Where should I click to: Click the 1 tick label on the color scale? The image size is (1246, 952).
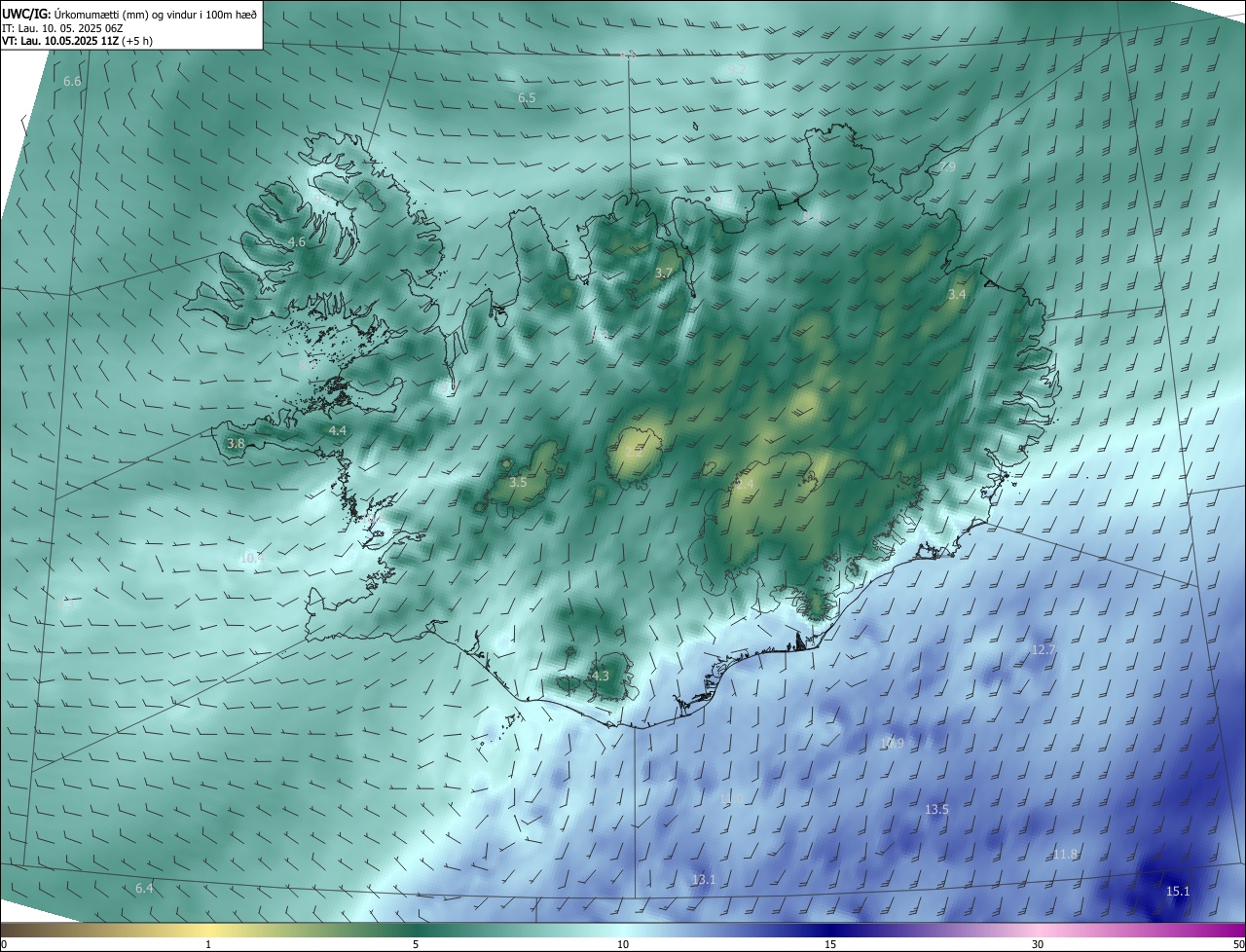coord(208,945)
